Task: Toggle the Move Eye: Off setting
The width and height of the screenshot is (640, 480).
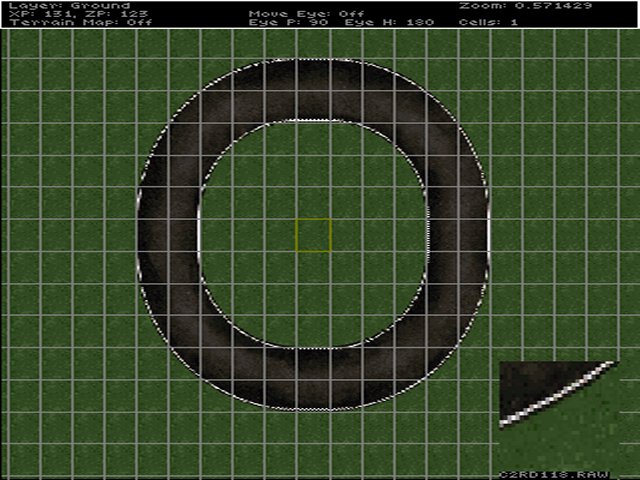Action: [301, 13]
